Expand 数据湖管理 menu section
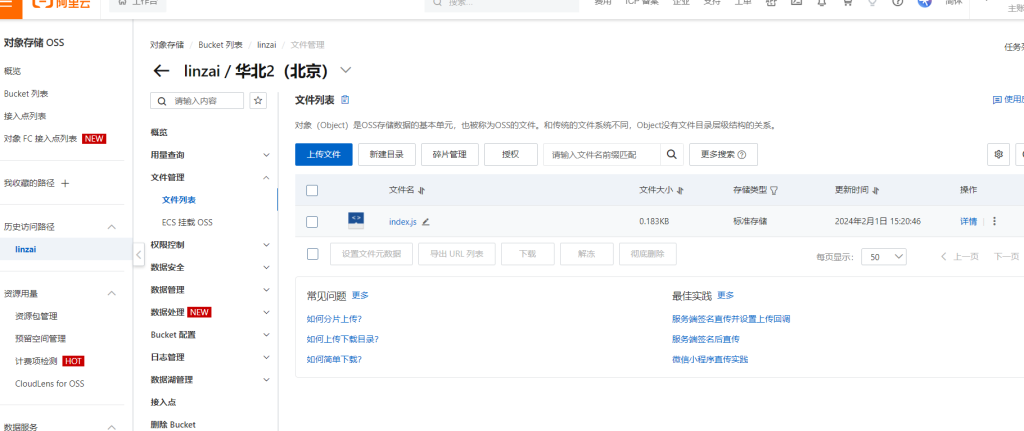1024x431 pixels. [266, 379]
